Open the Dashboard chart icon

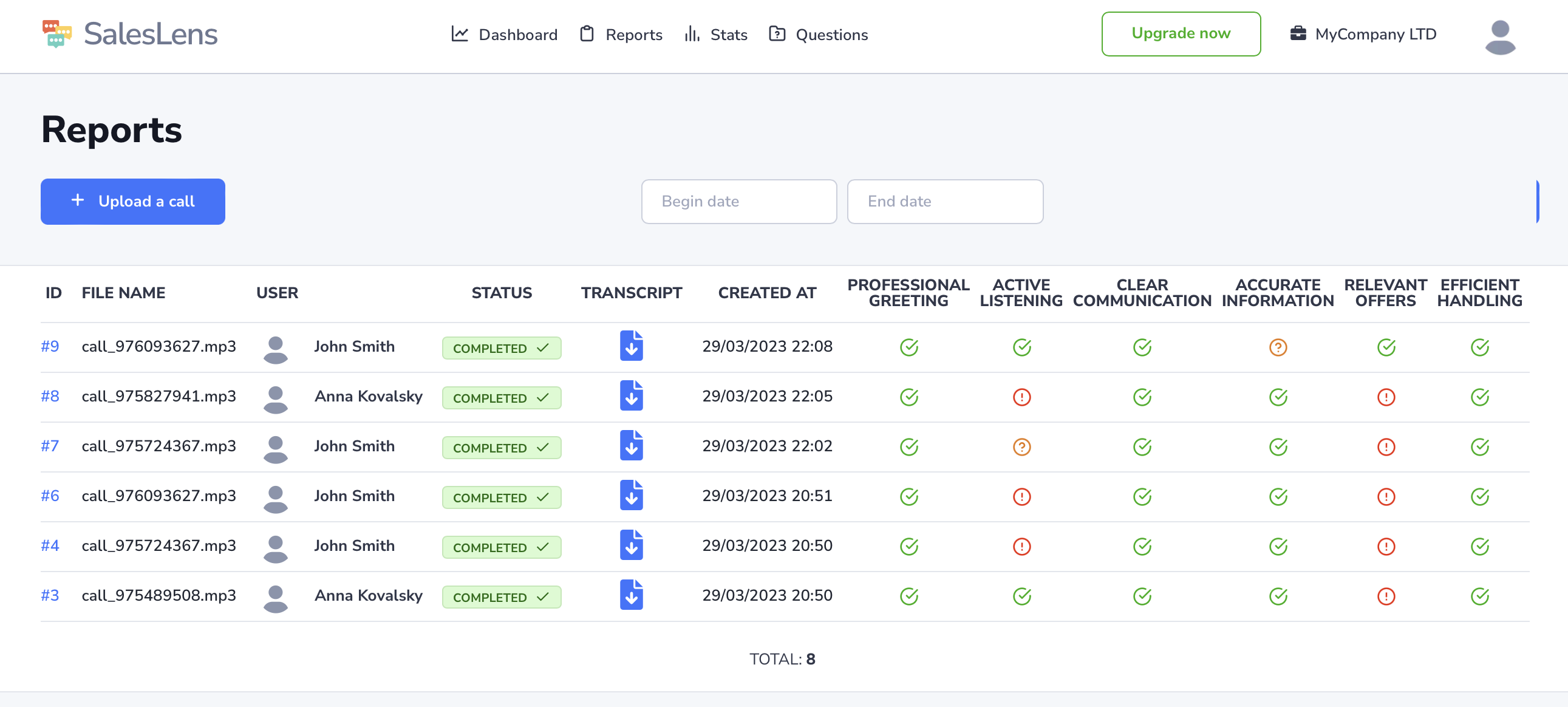[x=460, y=34]
